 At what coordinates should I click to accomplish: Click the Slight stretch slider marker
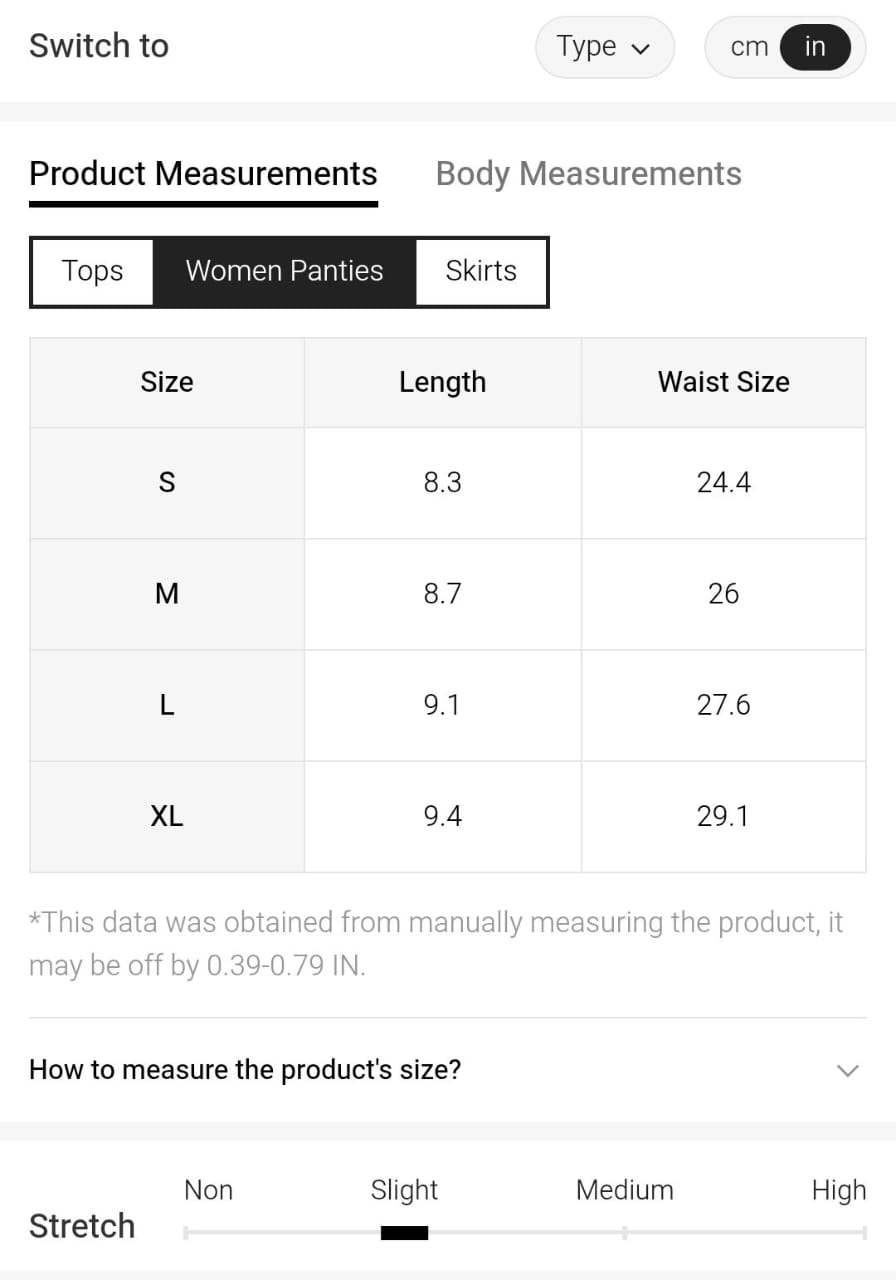click(x=404, y=1233)
